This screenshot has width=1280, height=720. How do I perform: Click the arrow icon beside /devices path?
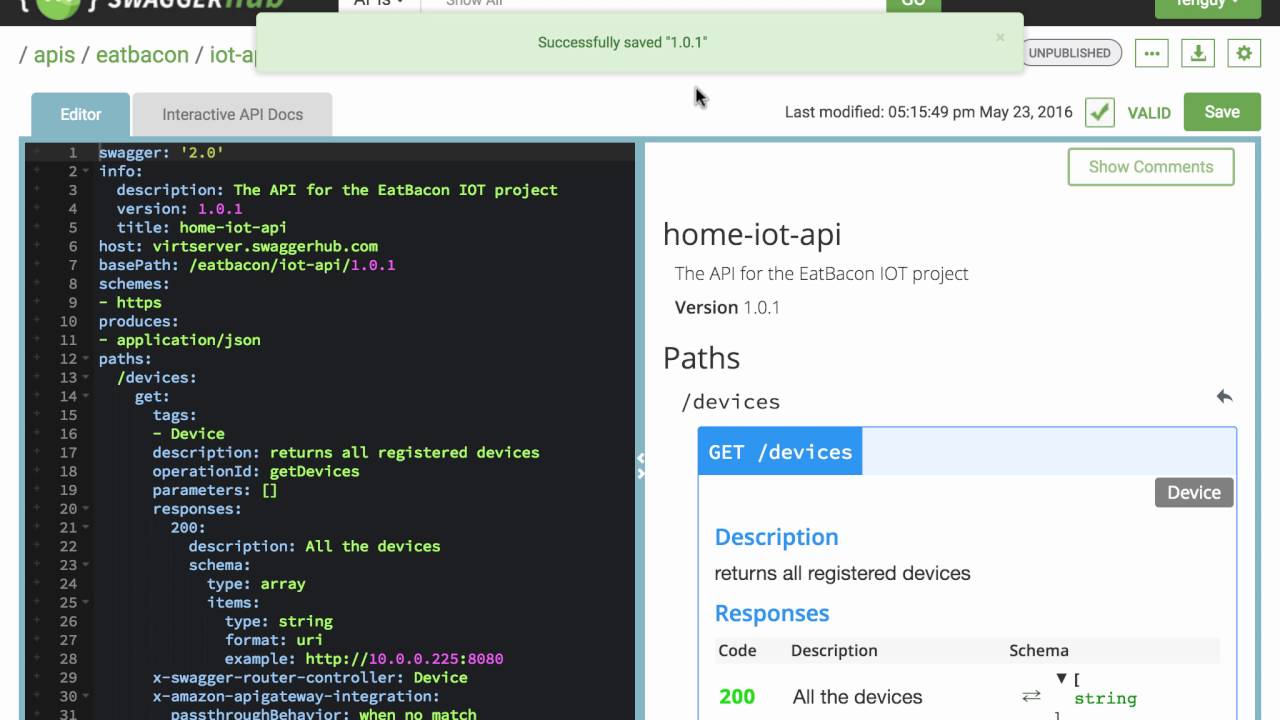pyautogui.click(x=1224, y=397)
